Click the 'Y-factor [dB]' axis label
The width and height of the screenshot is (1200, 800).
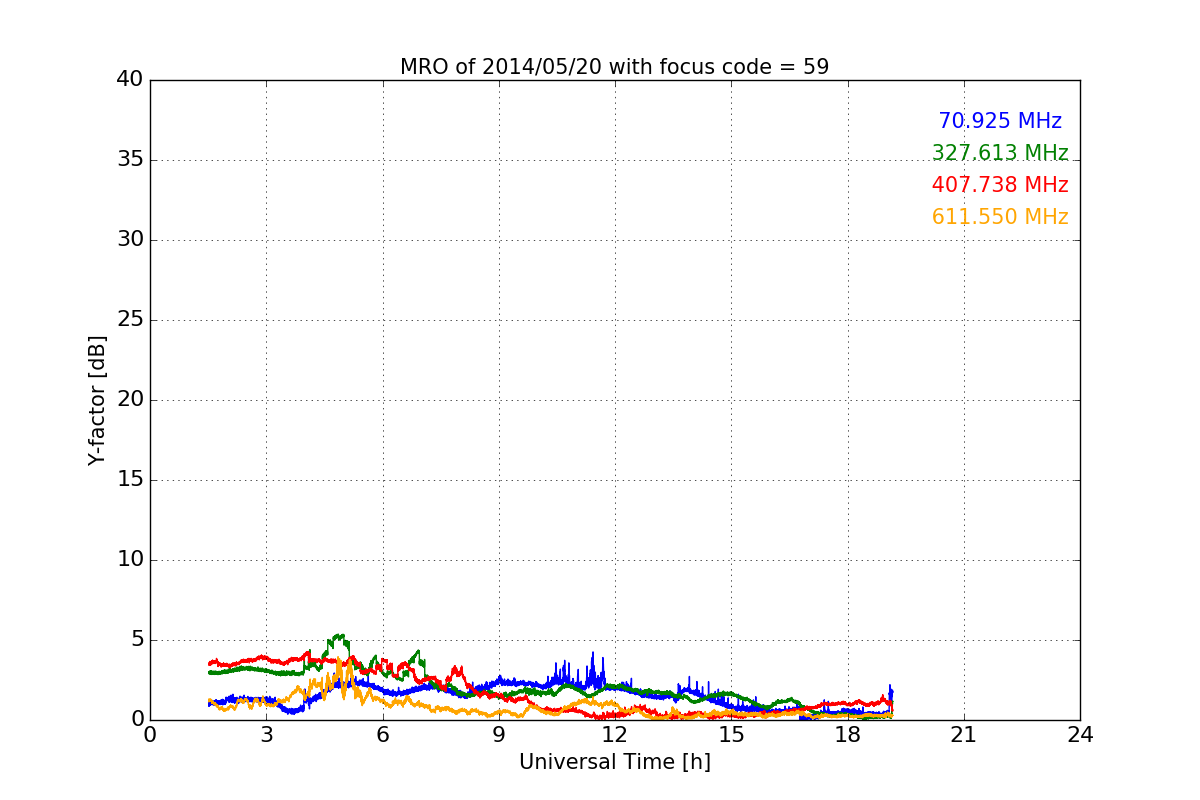(97, 400)
